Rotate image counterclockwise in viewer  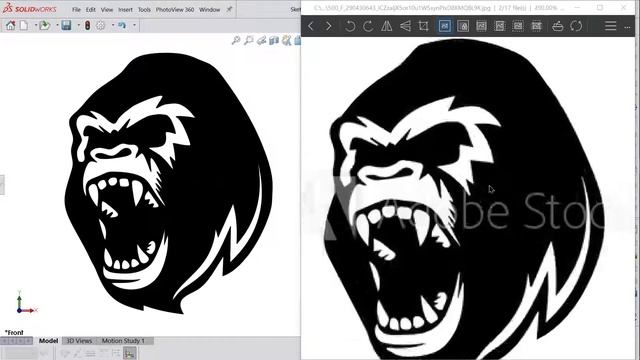click(x=350, y=26)
